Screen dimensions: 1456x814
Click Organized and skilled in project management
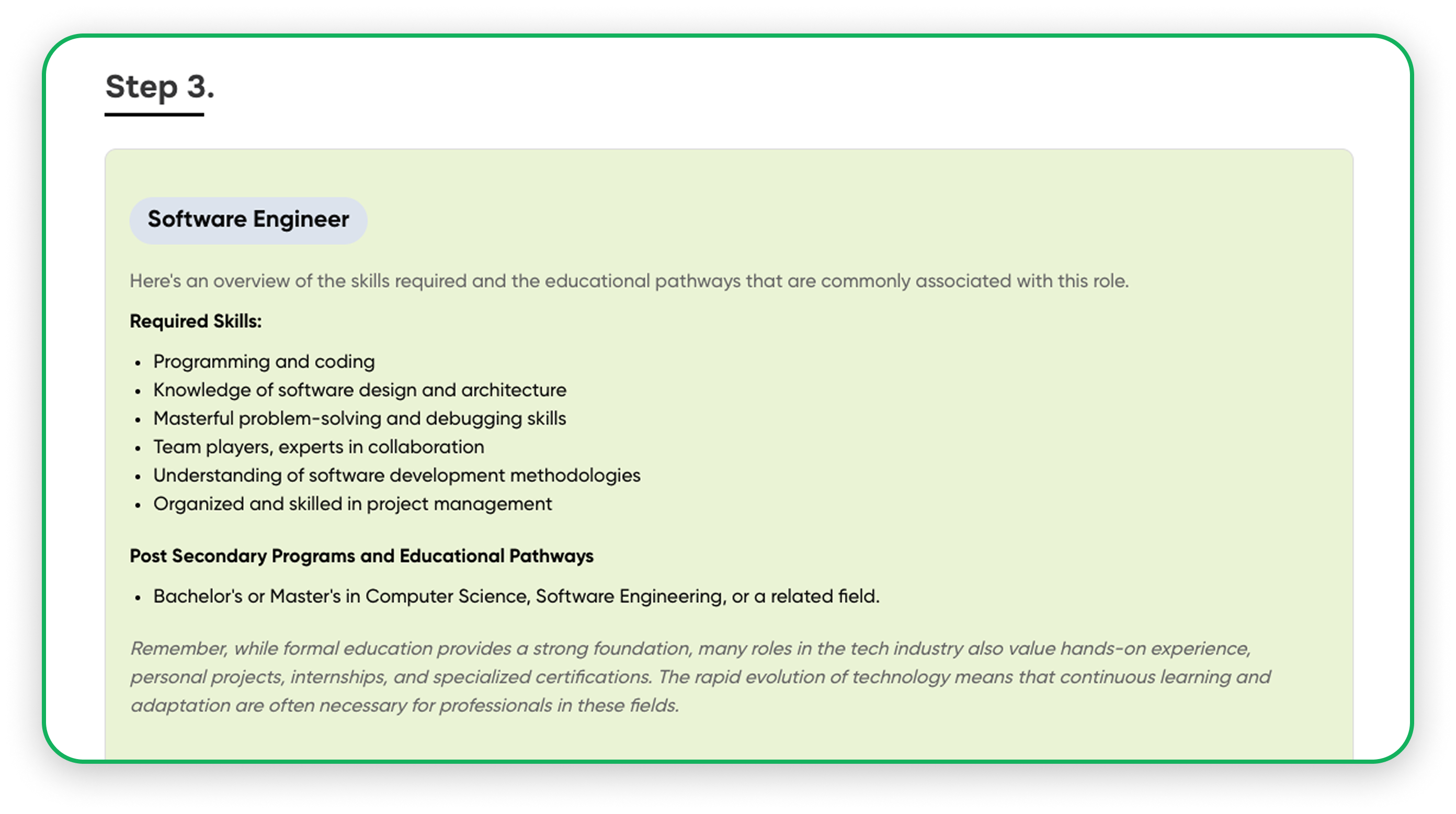tap(352, 504)
